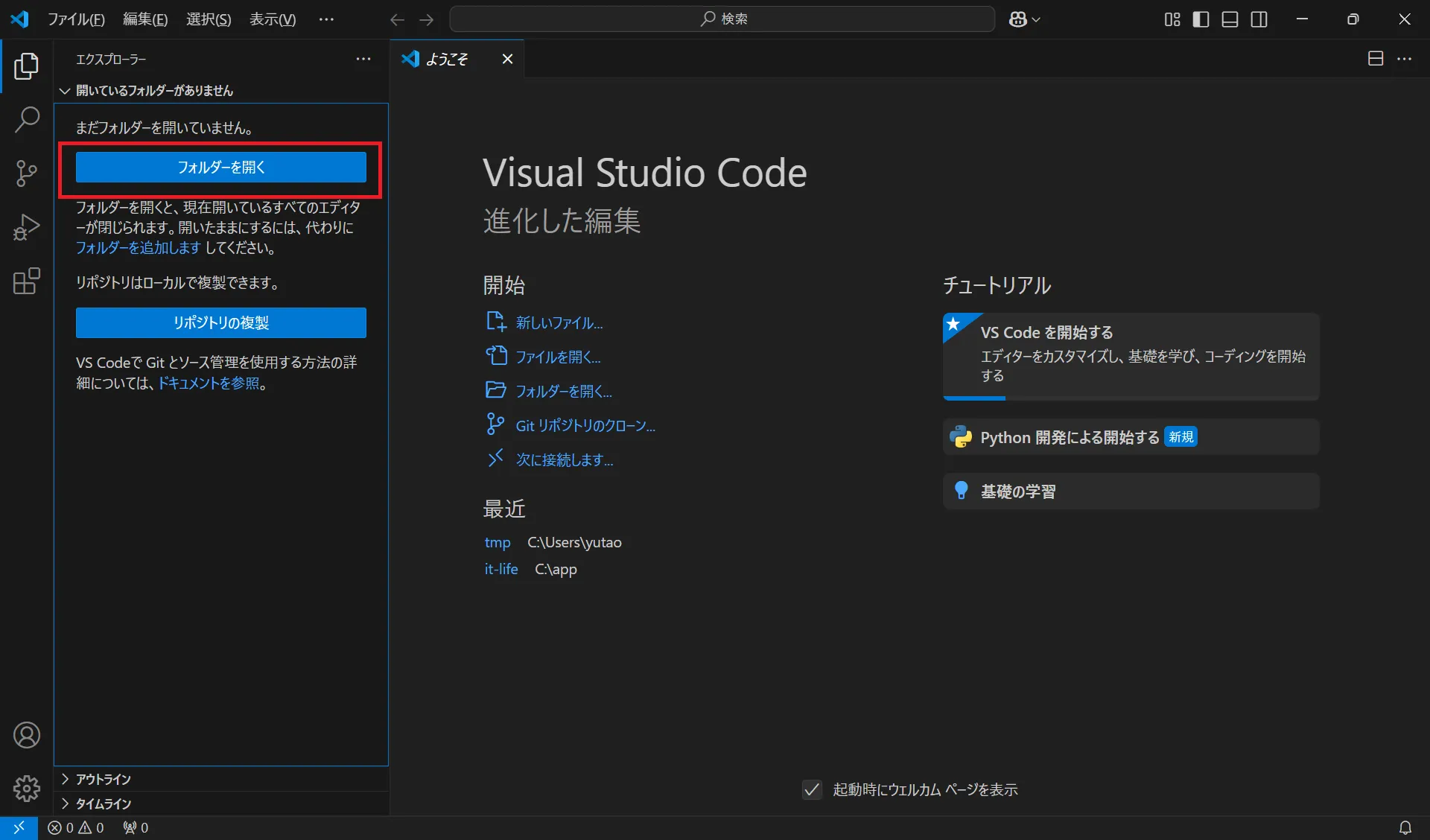Image resolution: width=1430 pixels, height=840 pixels.
Task: Click the 新しいファイル... link
Action: [x=559, y=322]
